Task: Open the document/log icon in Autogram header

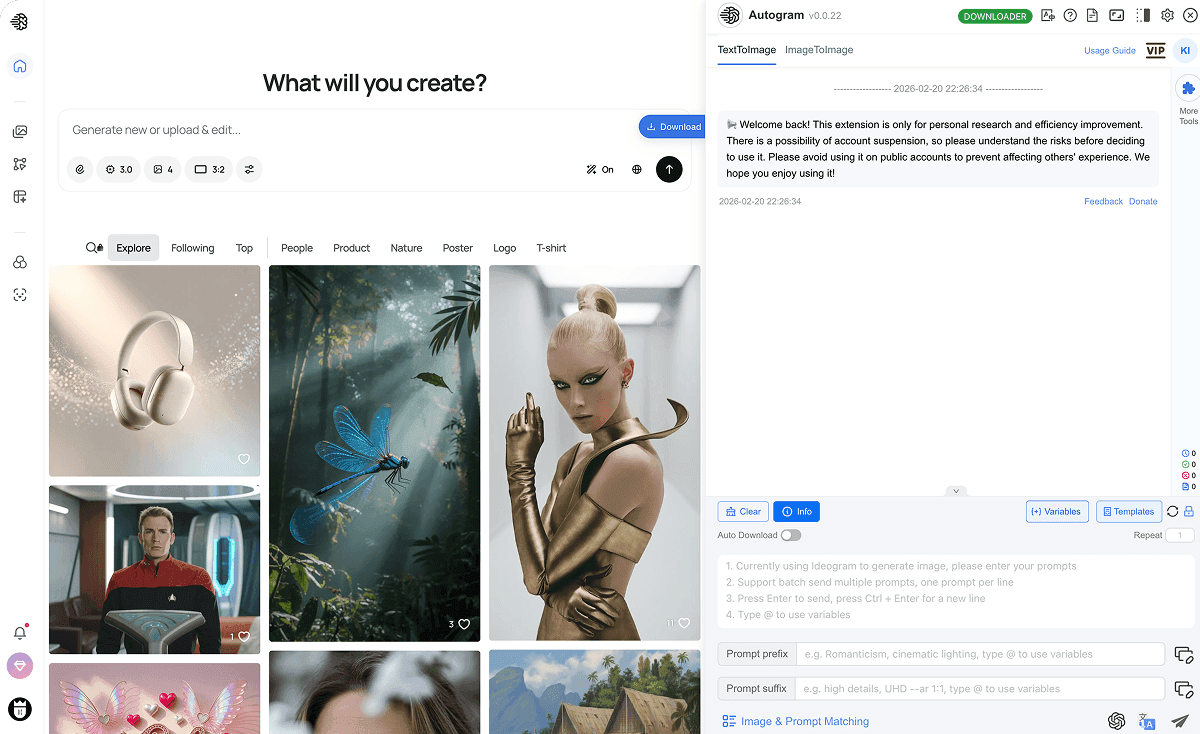Action: (x=1093, y=15)
